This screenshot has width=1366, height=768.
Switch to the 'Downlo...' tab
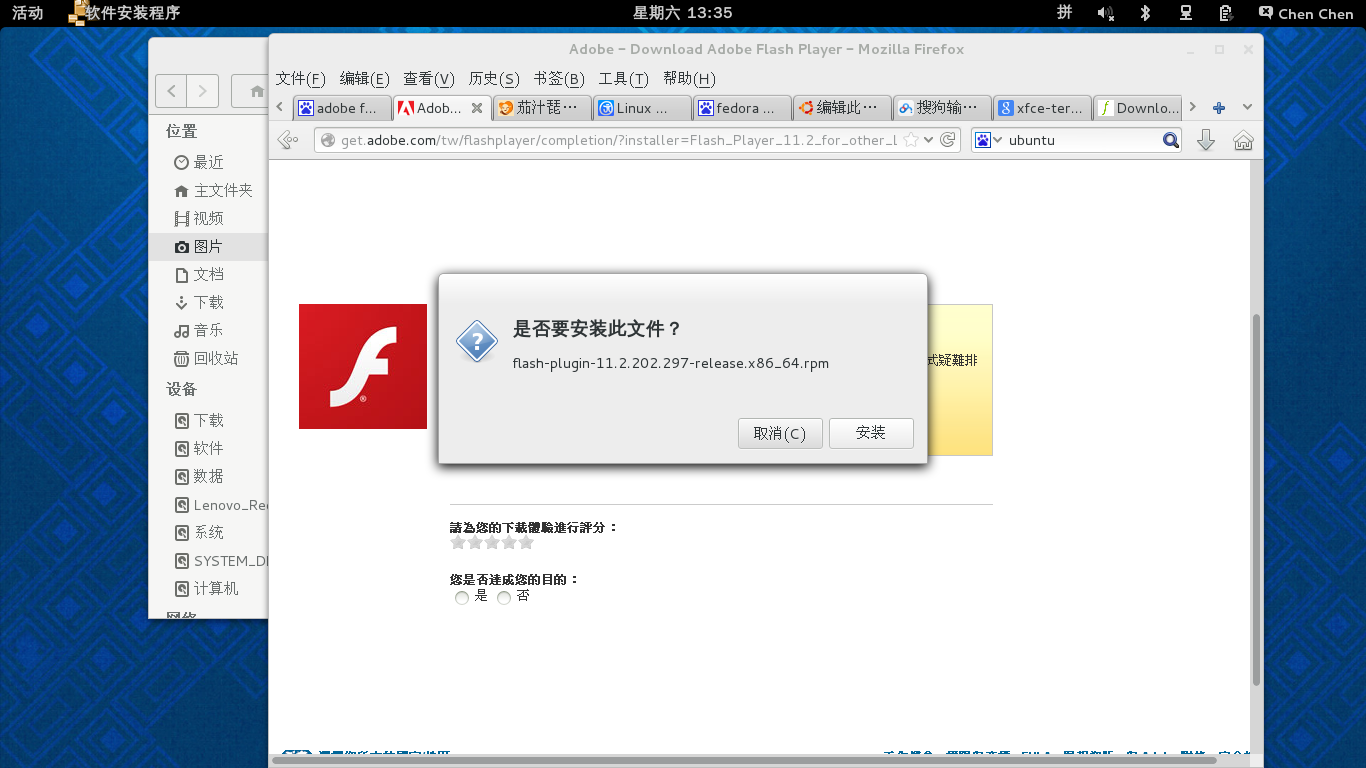(x=1138, y=108)
